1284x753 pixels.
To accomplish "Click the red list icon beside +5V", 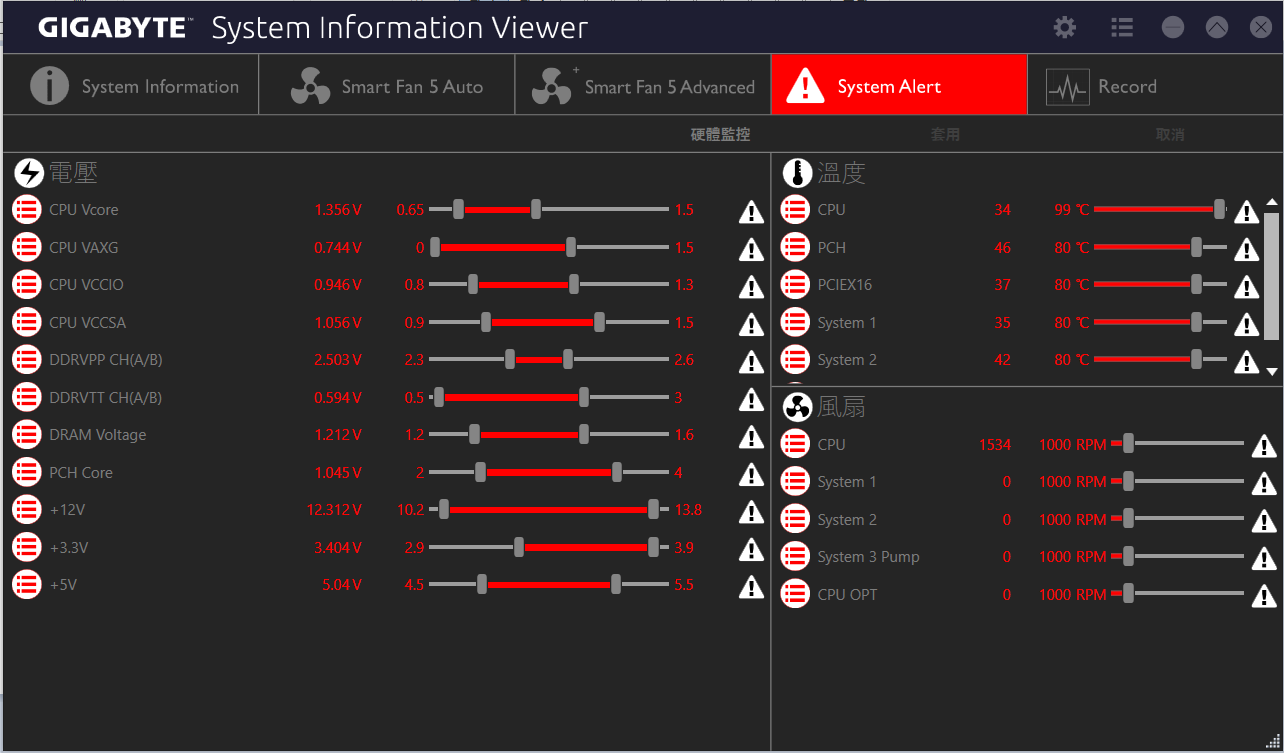I will (27, 585).
